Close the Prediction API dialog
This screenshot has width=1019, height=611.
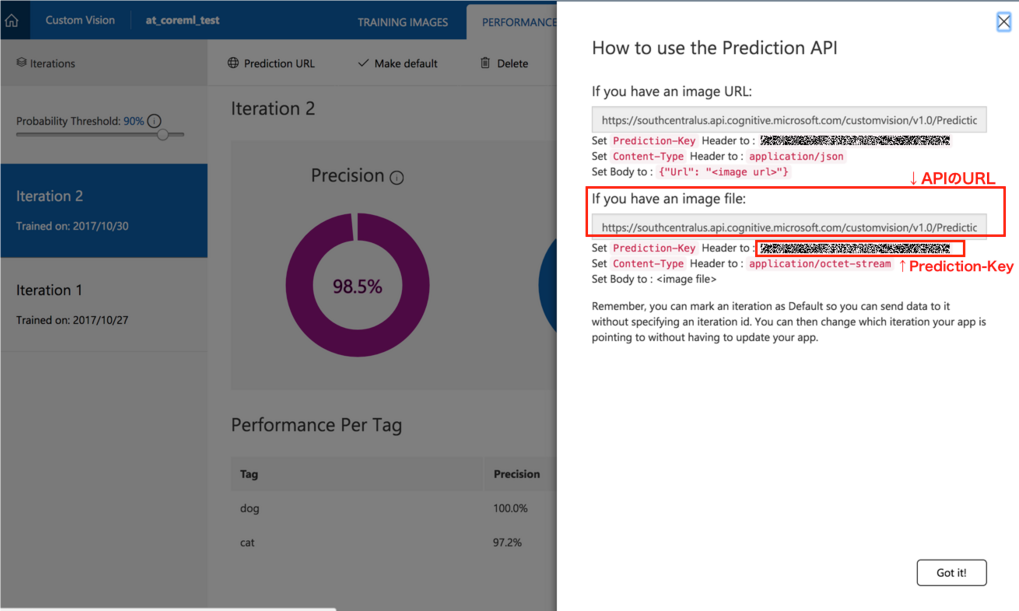click(x=1002, y=21)
